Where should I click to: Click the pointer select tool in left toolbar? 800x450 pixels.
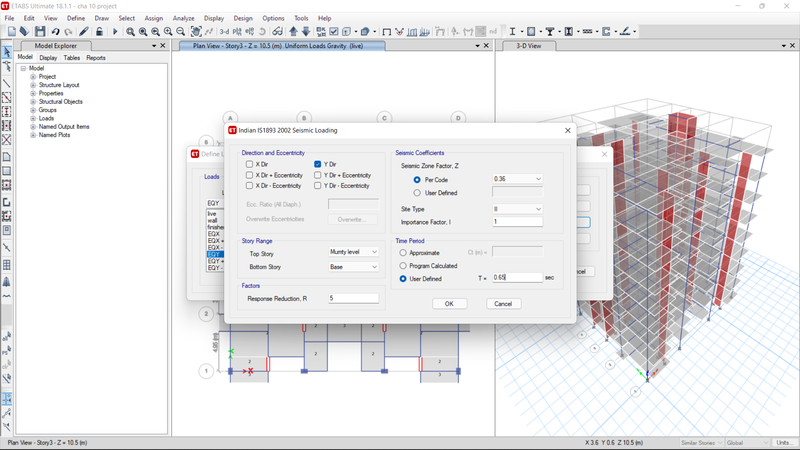click(7, 52)
